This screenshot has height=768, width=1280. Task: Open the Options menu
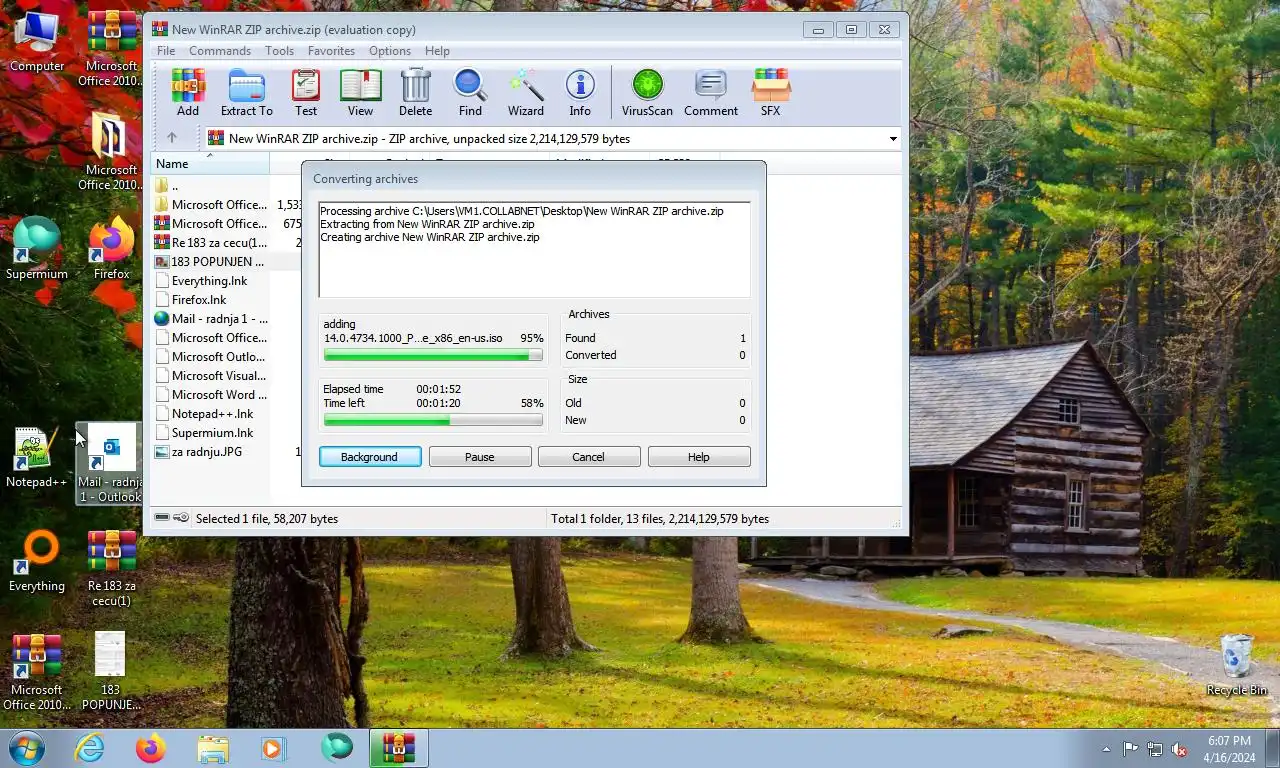(x=390, y=51)
